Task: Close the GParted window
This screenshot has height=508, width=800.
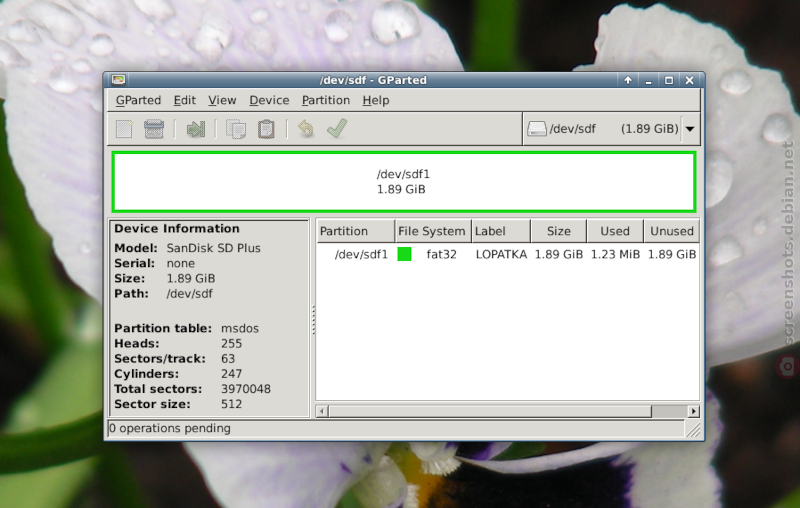Action: (x=689, y=80)
